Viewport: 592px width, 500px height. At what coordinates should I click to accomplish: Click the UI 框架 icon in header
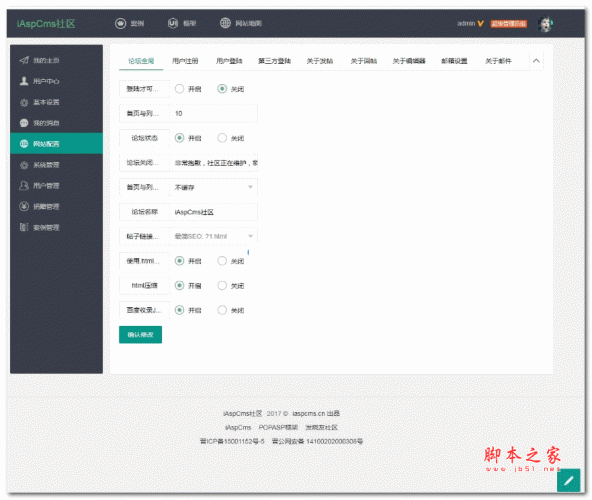[173, 23]
